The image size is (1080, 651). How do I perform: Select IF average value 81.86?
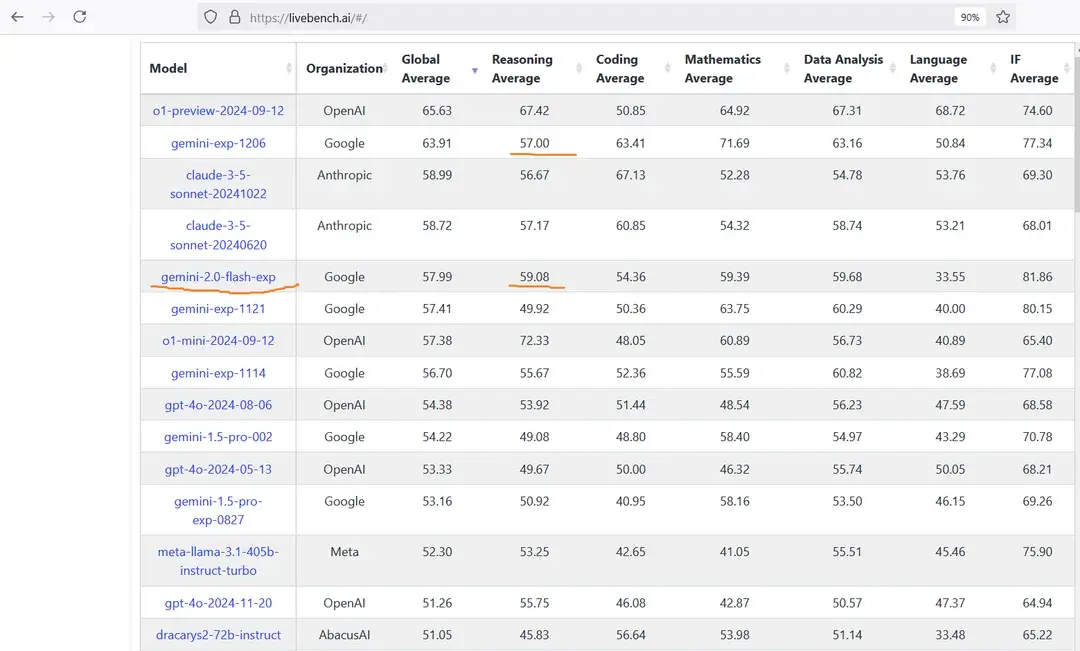click(1037, 277)
